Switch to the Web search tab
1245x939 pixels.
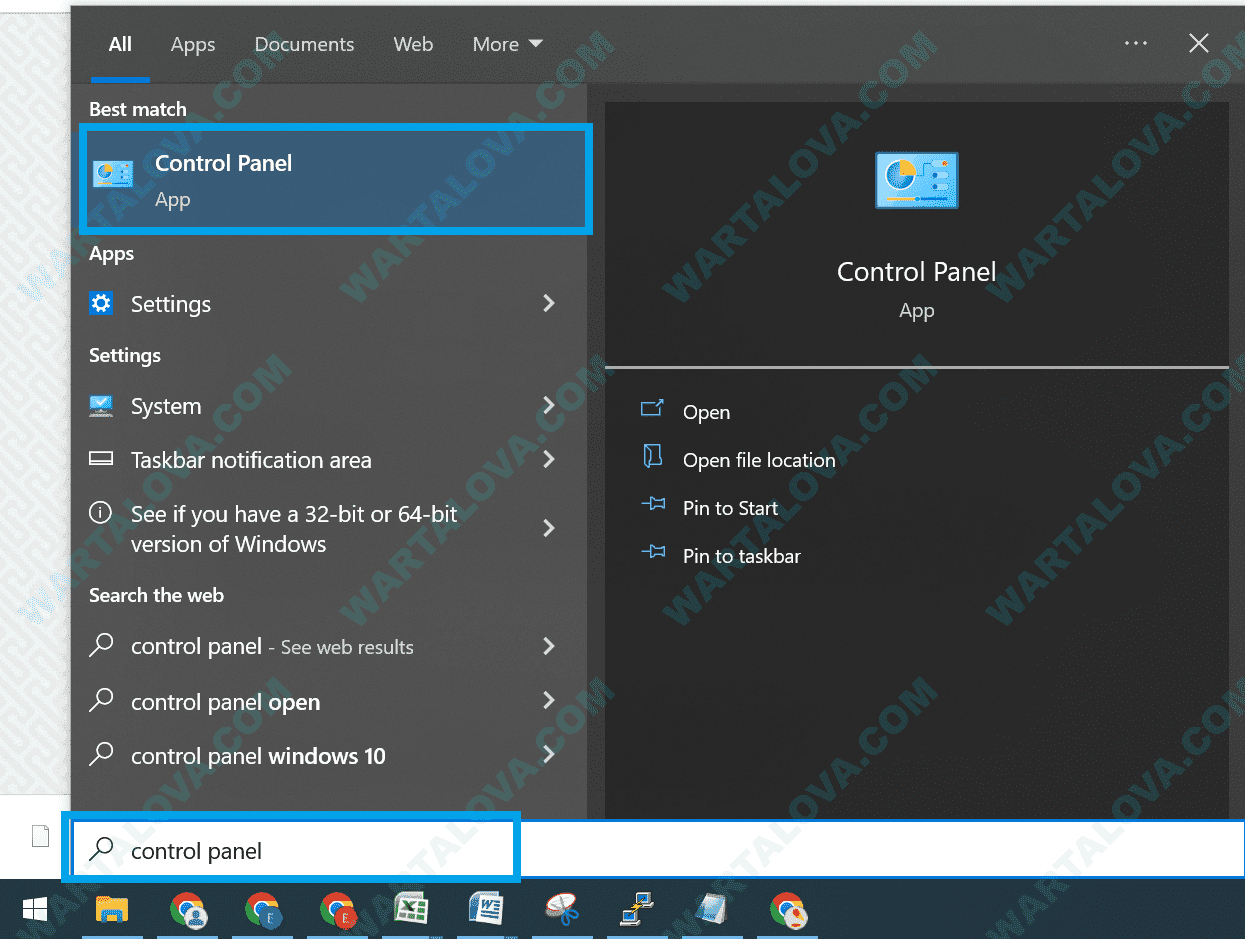tap(413, 44)
